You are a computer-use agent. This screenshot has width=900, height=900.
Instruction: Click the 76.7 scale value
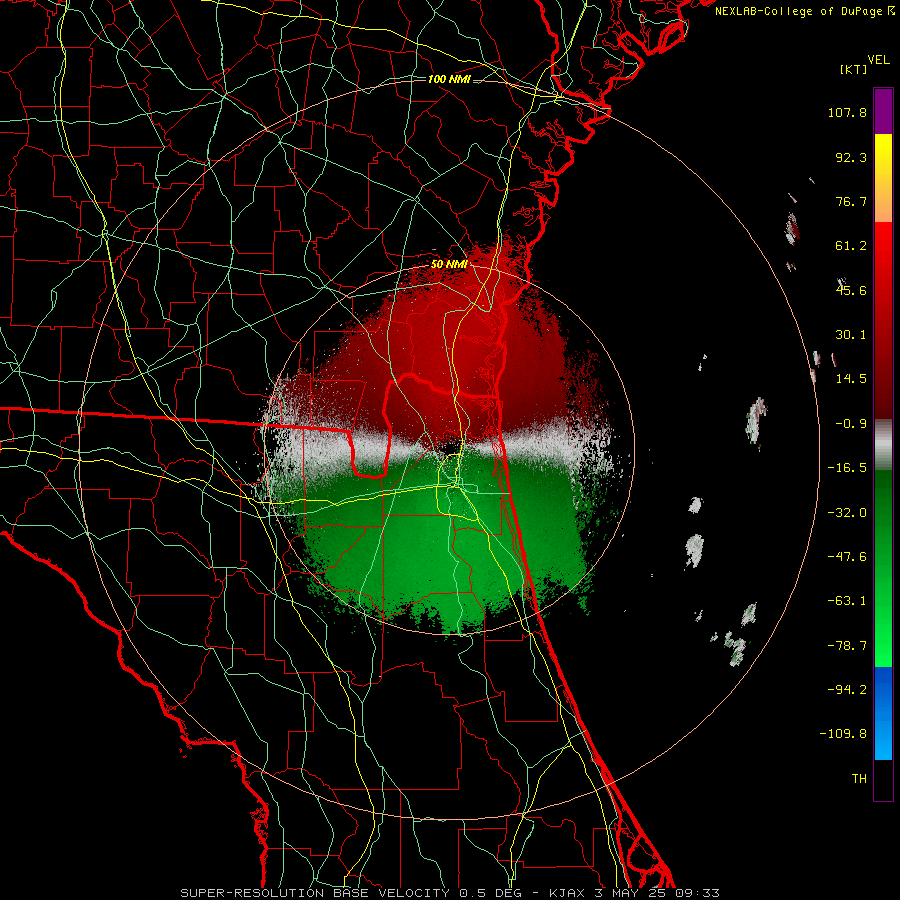click(851, 201)
